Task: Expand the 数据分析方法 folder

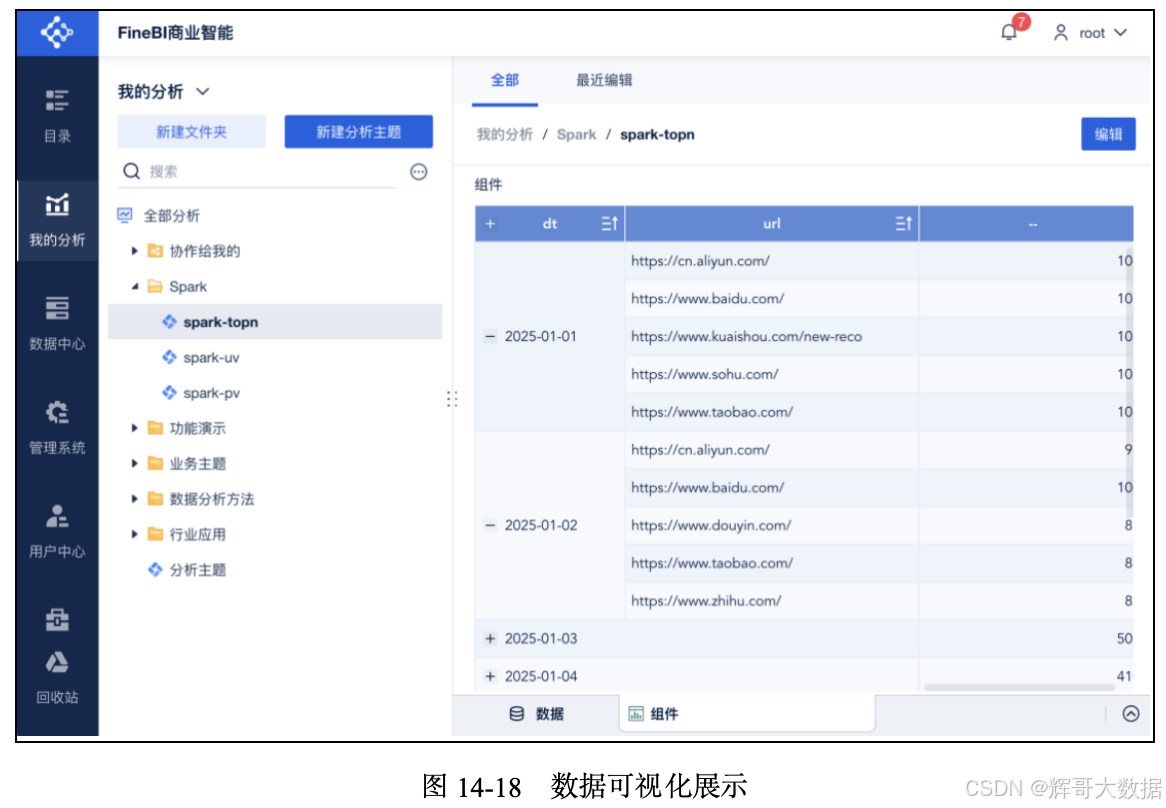Action: tap(135, 498)
